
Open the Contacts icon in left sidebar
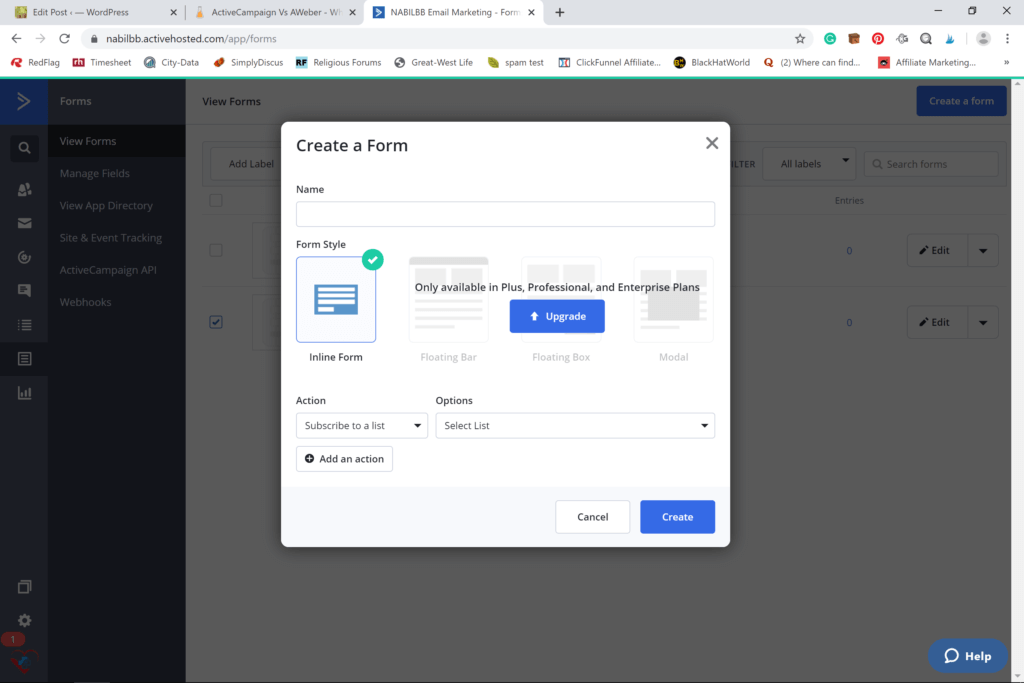pos(24,189)
